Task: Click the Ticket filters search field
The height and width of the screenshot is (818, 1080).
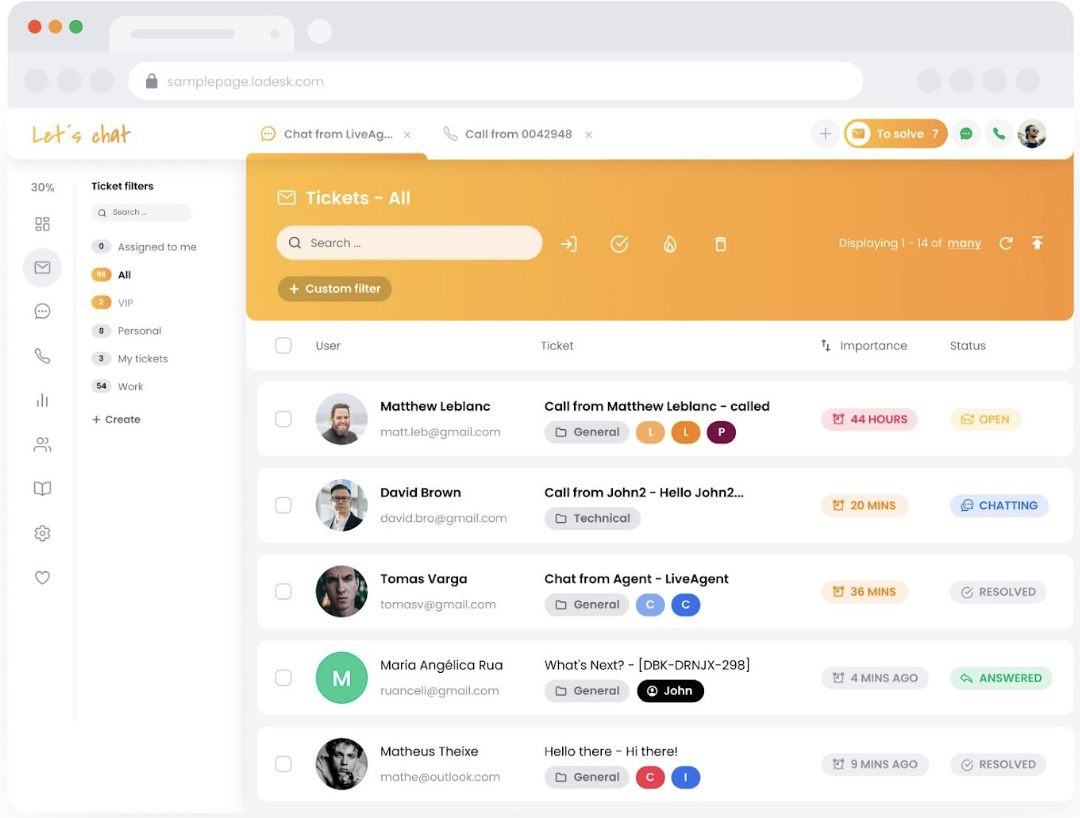Action: [141, 212]
